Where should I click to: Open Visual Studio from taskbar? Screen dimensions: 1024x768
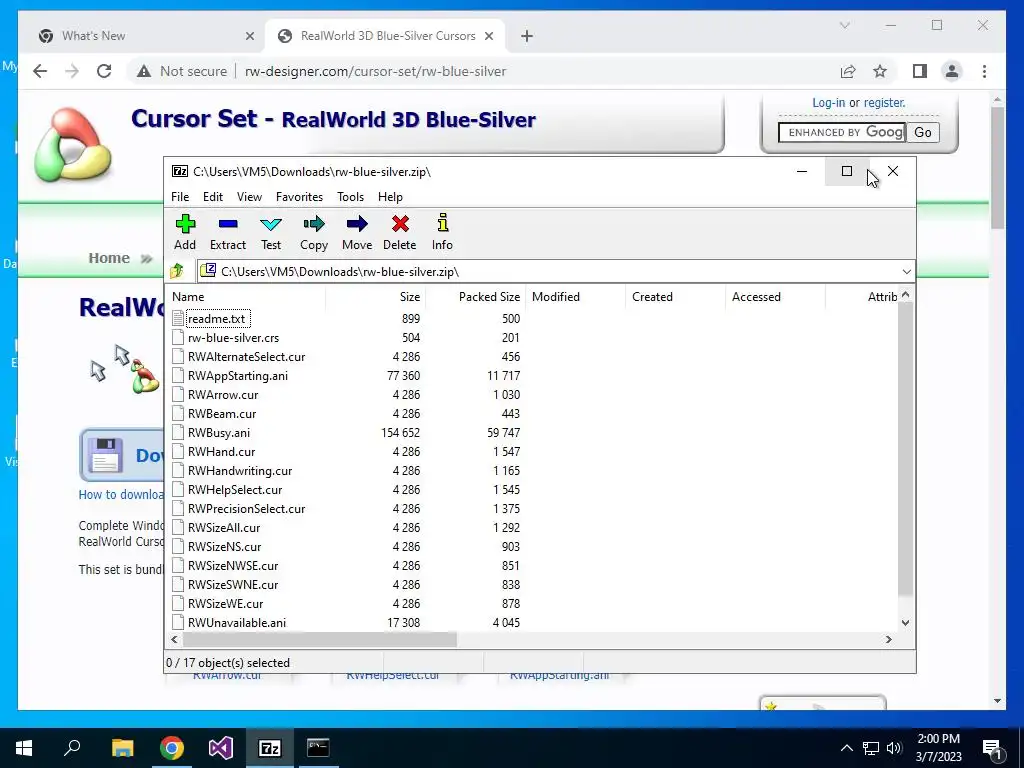click(221, 748)
